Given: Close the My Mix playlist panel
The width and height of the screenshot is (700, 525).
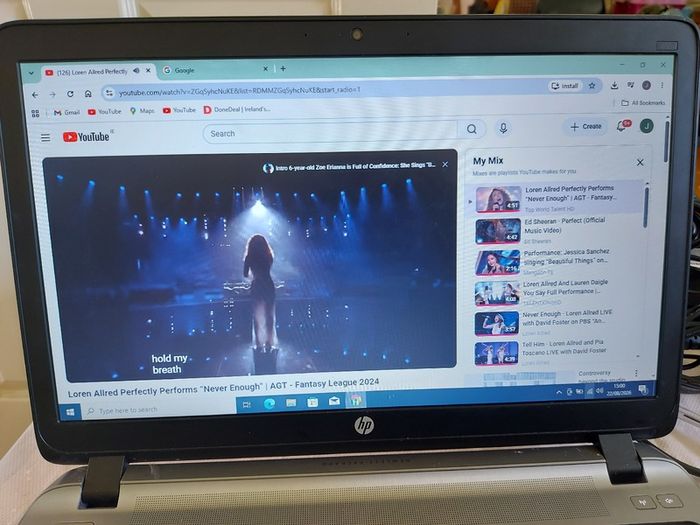Looking at the screenshot, I should tap(640, 162).
